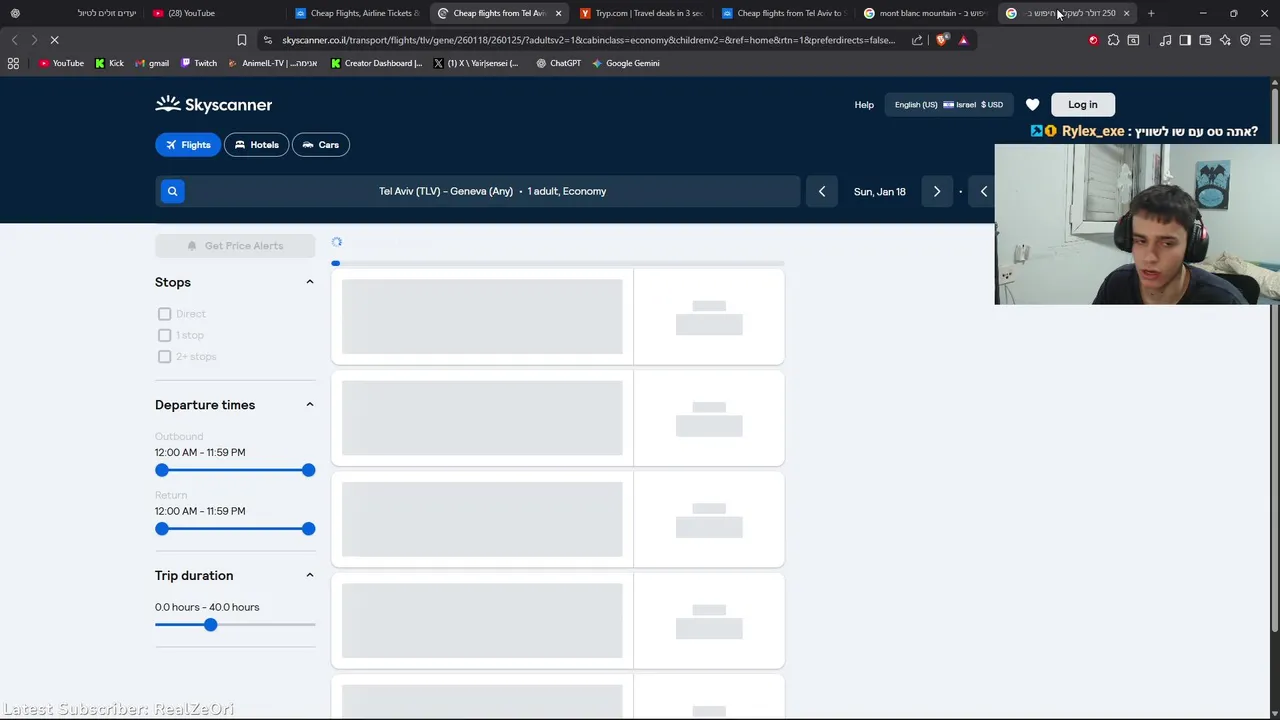This screenshot has width=1280, height=720.
Task: Click the return date previous-day arrow
Action: (983, 191)
